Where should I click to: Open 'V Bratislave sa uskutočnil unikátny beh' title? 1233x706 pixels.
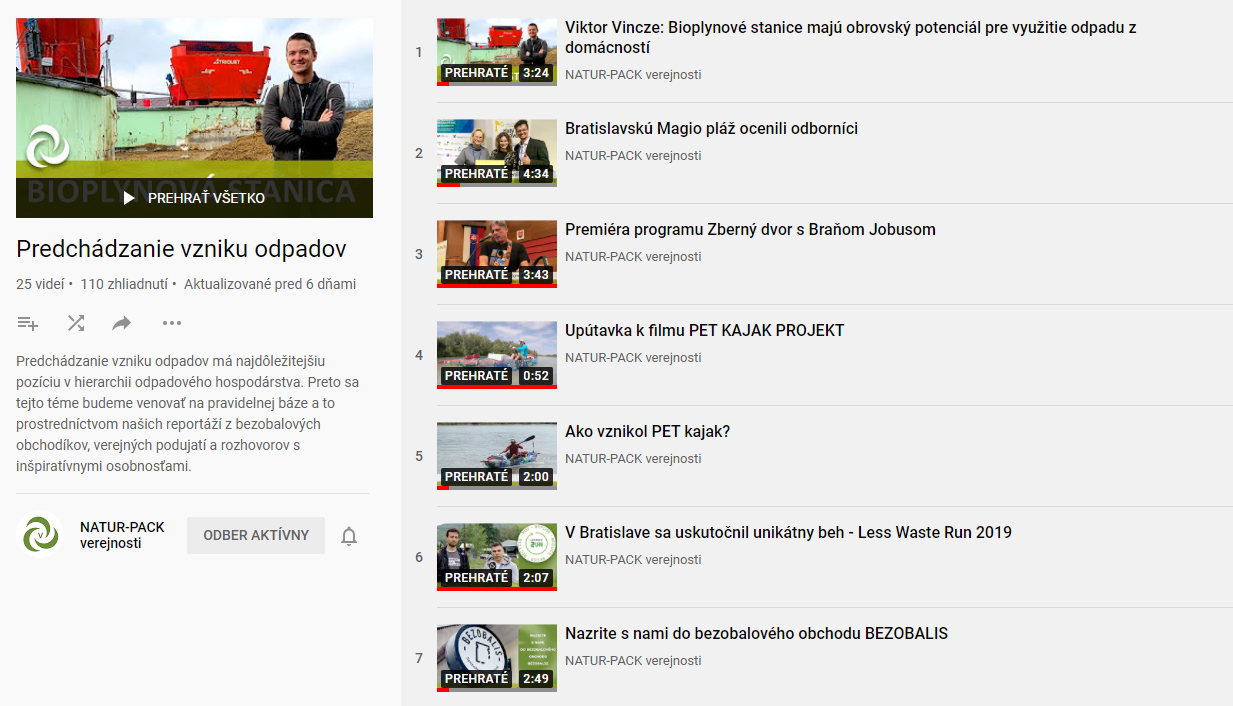(788, 533)
